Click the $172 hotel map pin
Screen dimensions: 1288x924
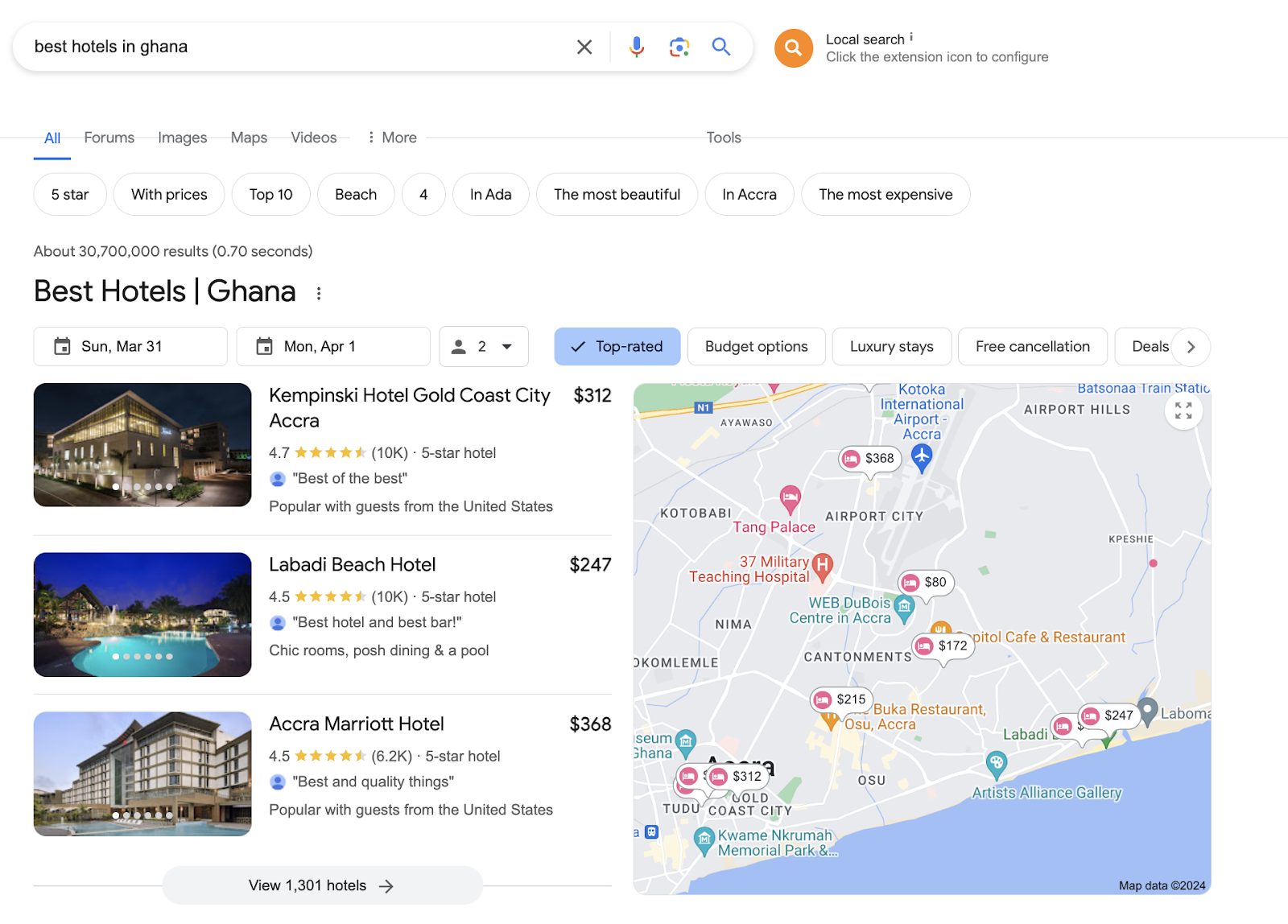[943, 646]
